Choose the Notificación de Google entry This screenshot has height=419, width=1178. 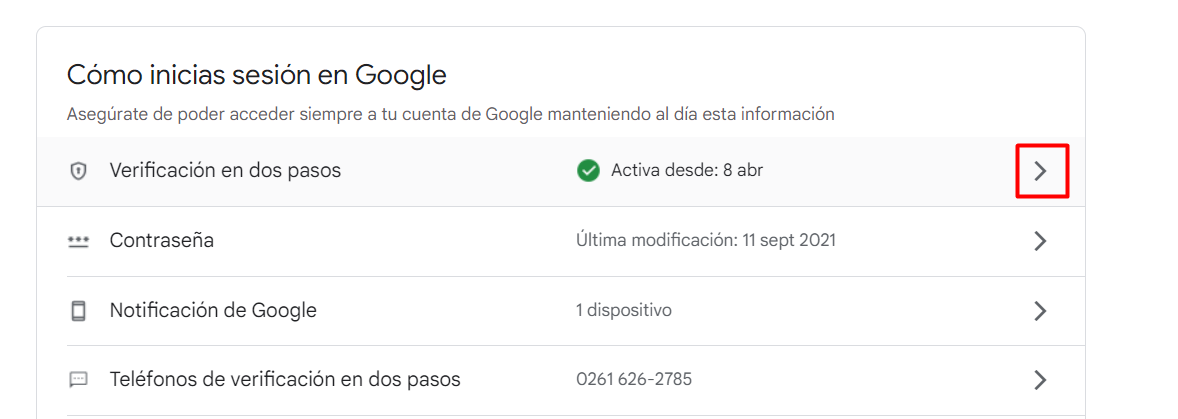[213, 311]
